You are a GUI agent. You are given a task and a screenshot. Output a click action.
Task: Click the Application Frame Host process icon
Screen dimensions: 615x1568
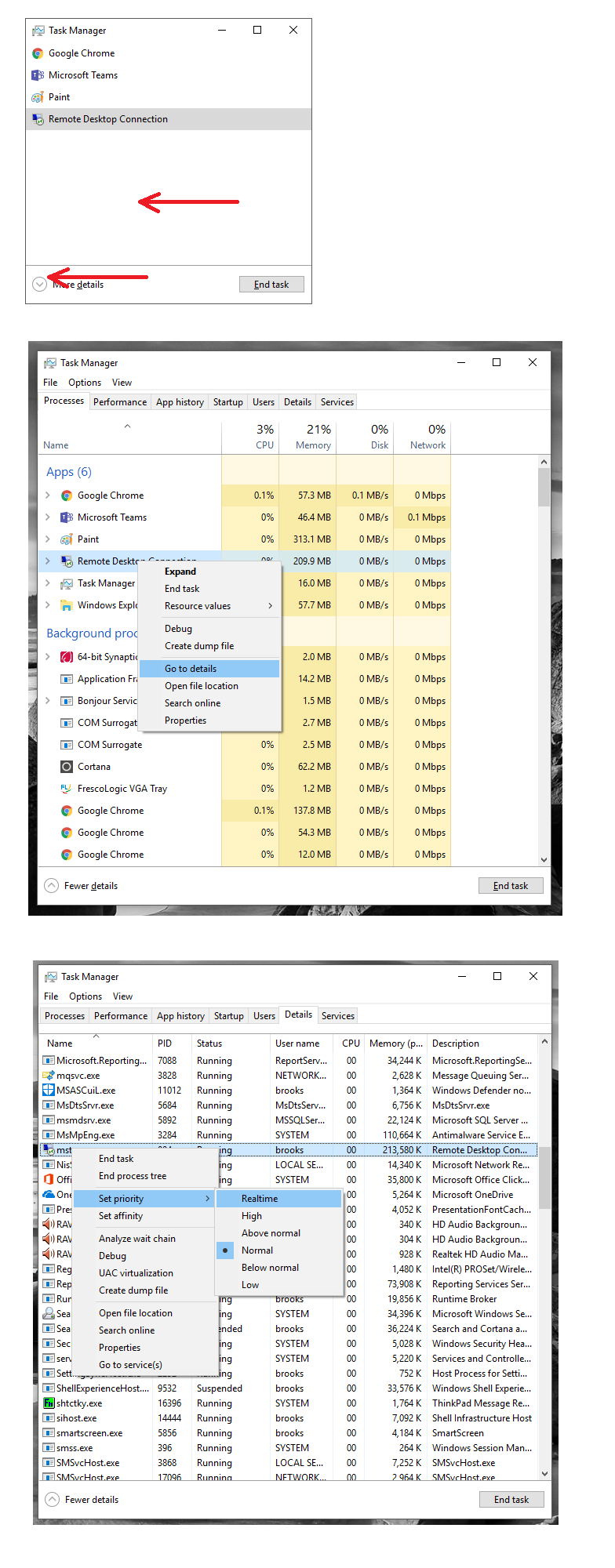tap(67, 679)
